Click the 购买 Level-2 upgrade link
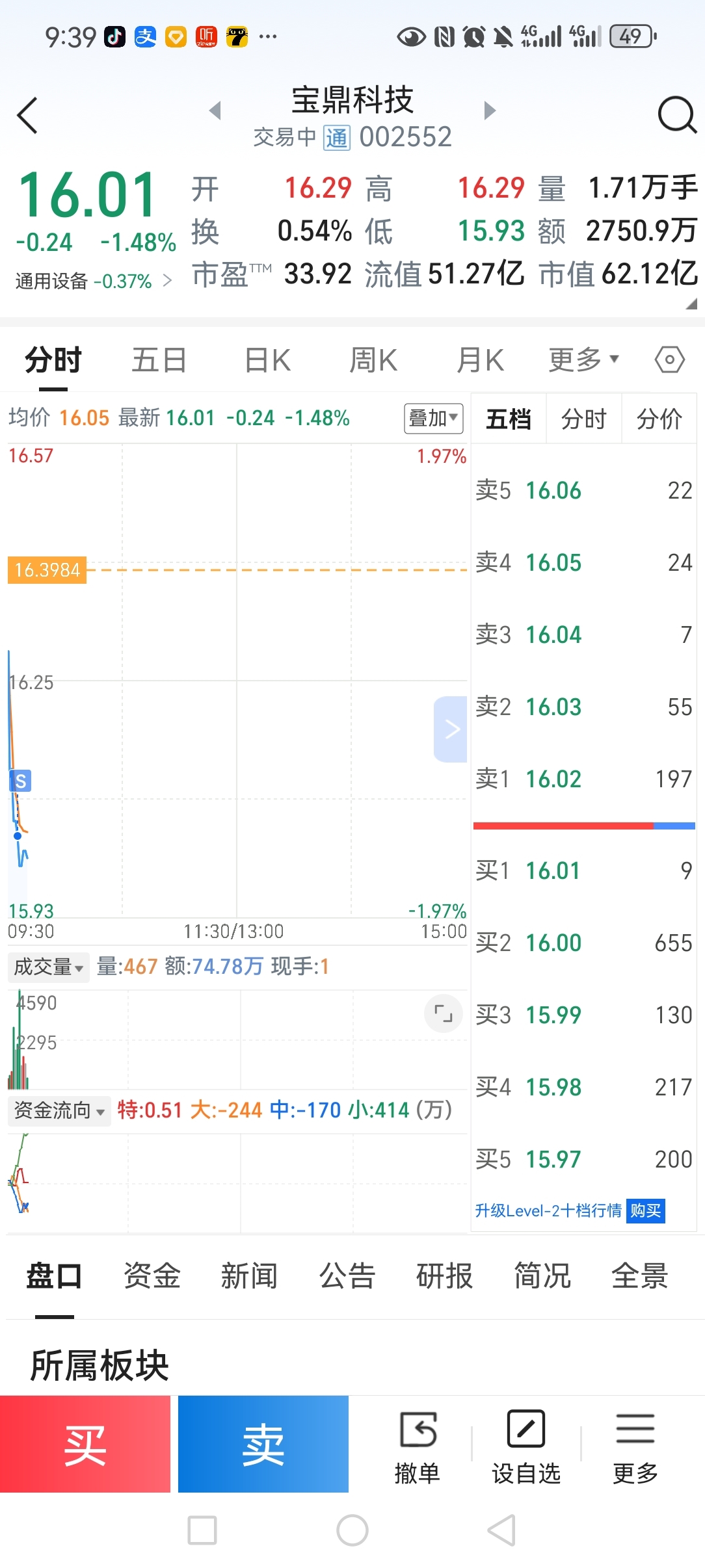Image resolution: width=705 pixels, height=1568 pixels. point(645,1210)
